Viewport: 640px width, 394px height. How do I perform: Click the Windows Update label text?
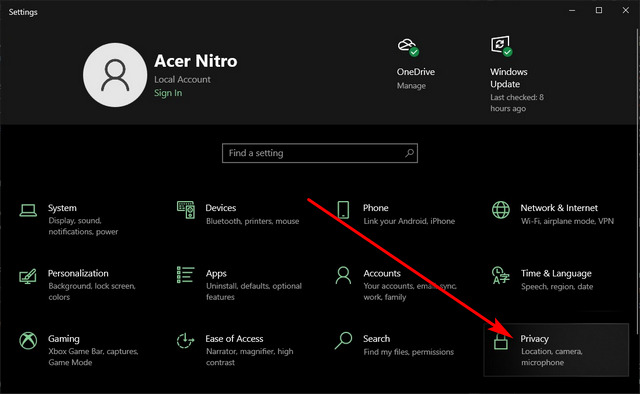tap(509, 78)
